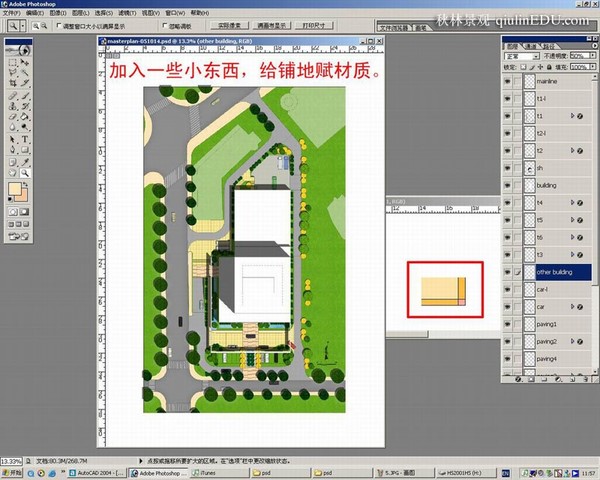Screen dimensions: 600x480
Task: Select the Magic Wand tool
Action: tap(24, 72)
